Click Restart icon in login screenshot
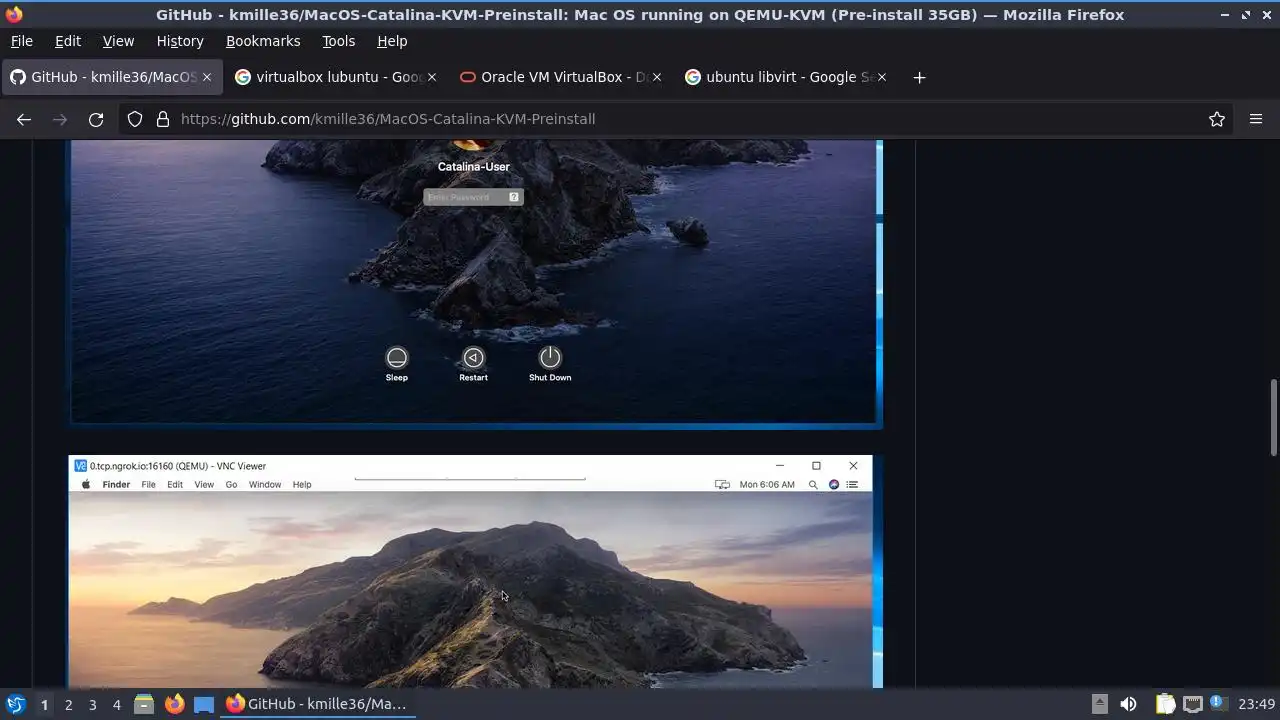 tap(473, 358)
